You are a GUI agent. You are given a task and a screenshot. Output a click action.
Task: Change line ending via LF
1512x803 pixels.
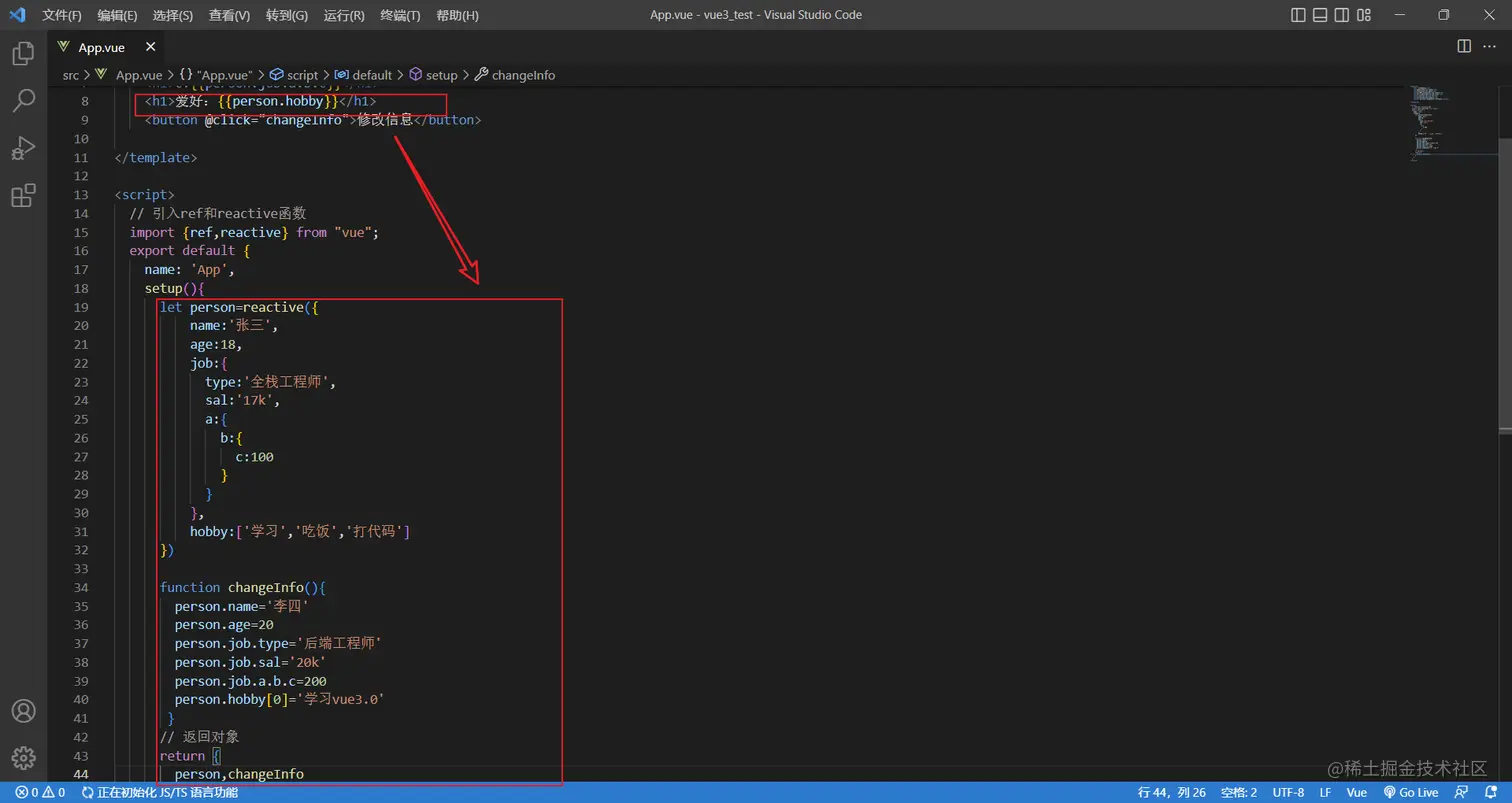tap(1325, 792)
